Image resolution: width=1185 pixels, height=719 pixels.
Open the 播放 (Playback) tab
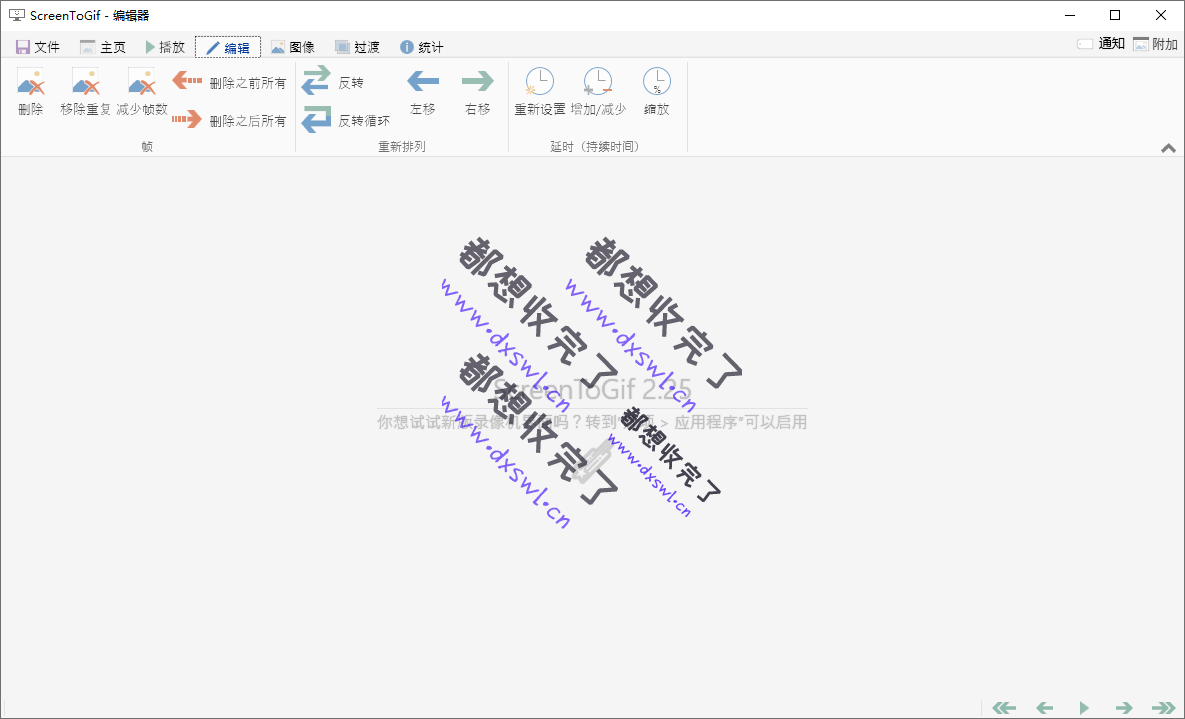pyautogui.click(x=165, y=47)
